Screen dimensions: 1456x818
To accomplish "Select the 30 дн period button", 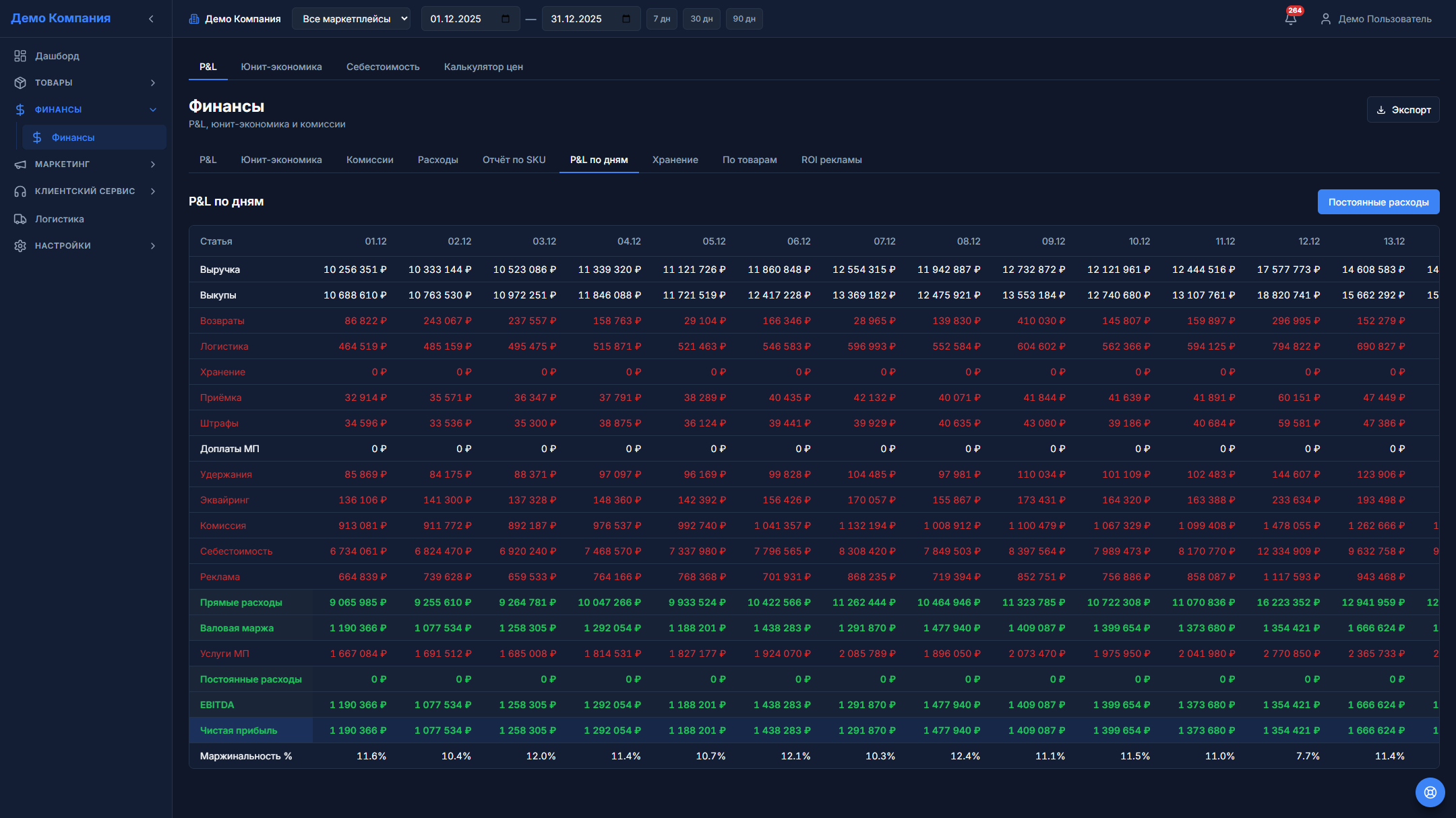I will [x=701, y=19].
